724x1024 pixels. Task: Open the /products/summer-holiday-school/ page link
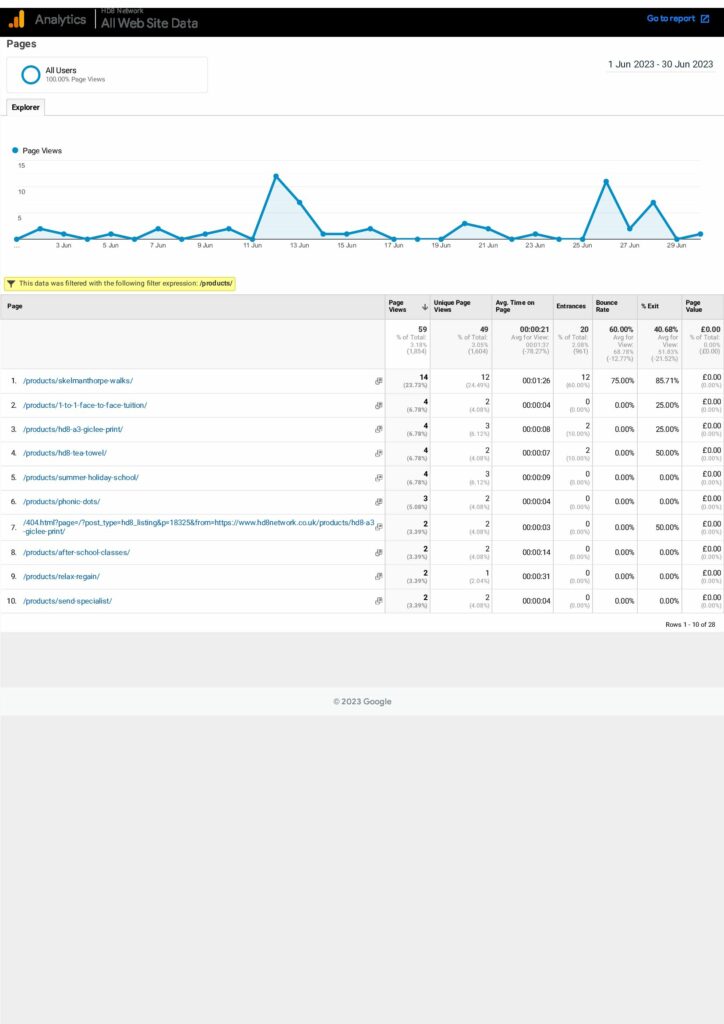click(x=81, y=478)
